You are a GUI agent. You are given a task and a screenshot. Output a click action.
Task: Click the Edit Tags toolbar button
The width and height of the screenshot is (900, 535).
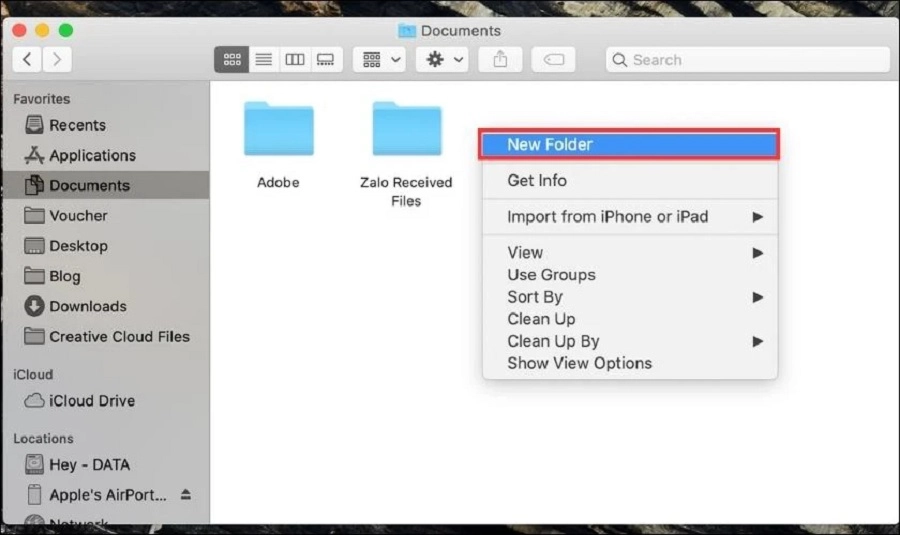click(553, 59)
